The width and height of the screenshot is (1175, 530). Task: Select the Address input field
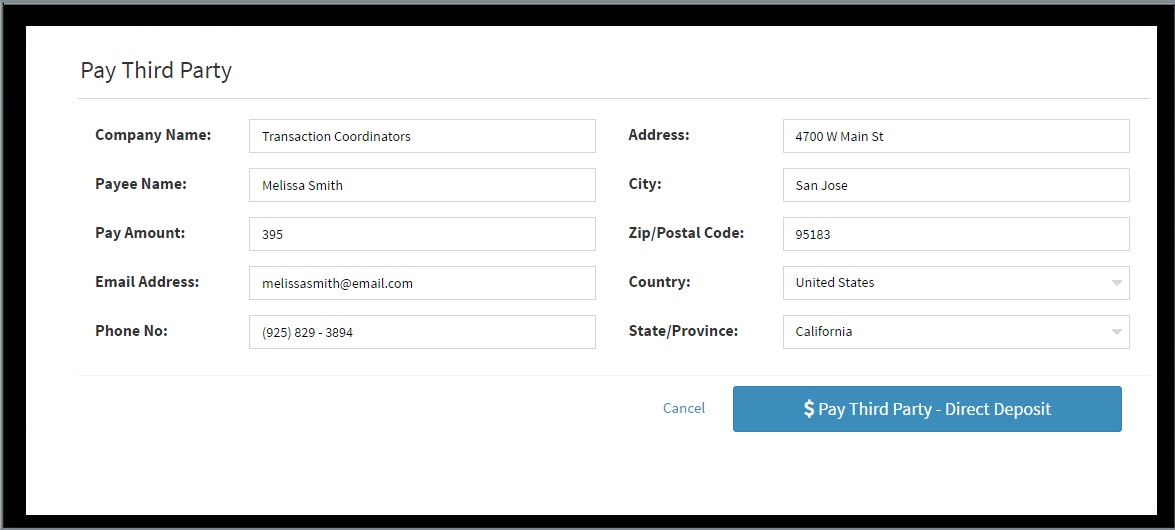tap(956, 136)
